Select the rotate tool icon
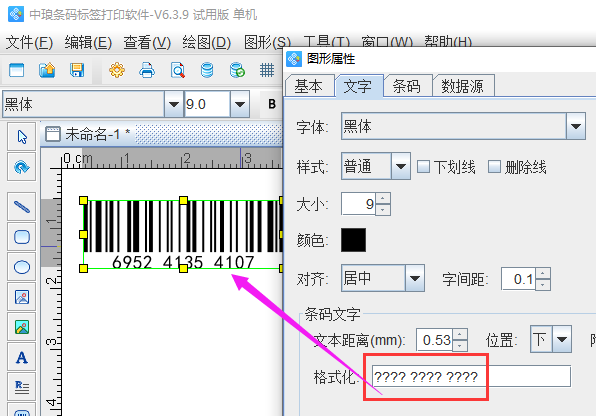Viewport: 596px width, 416px height. pyautogui.click(x=22, y=167)
